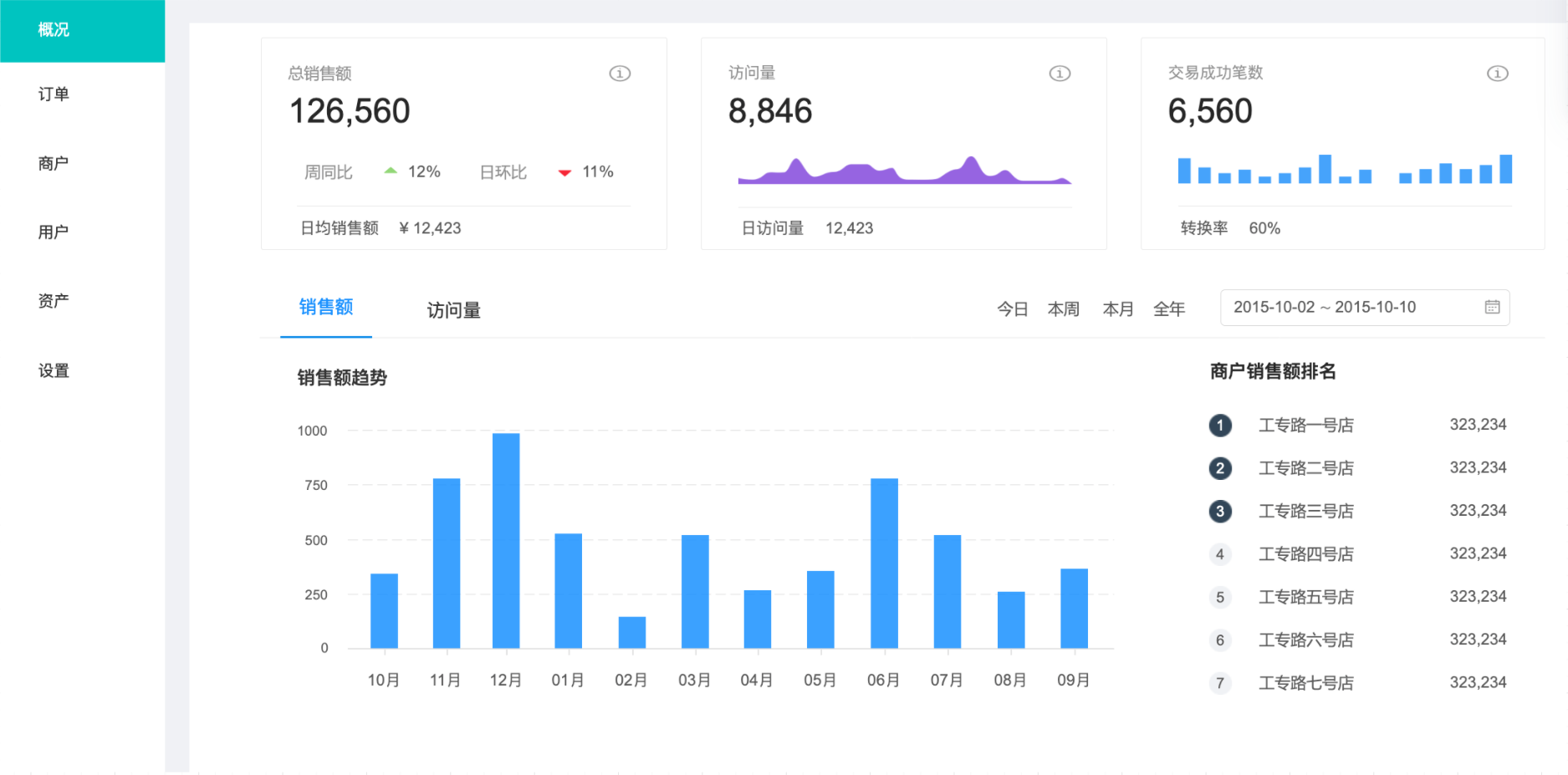This screenshot has width=1568, height=775.
Task: Filter by 今日 time range
Action: (x=1012, y=309)
